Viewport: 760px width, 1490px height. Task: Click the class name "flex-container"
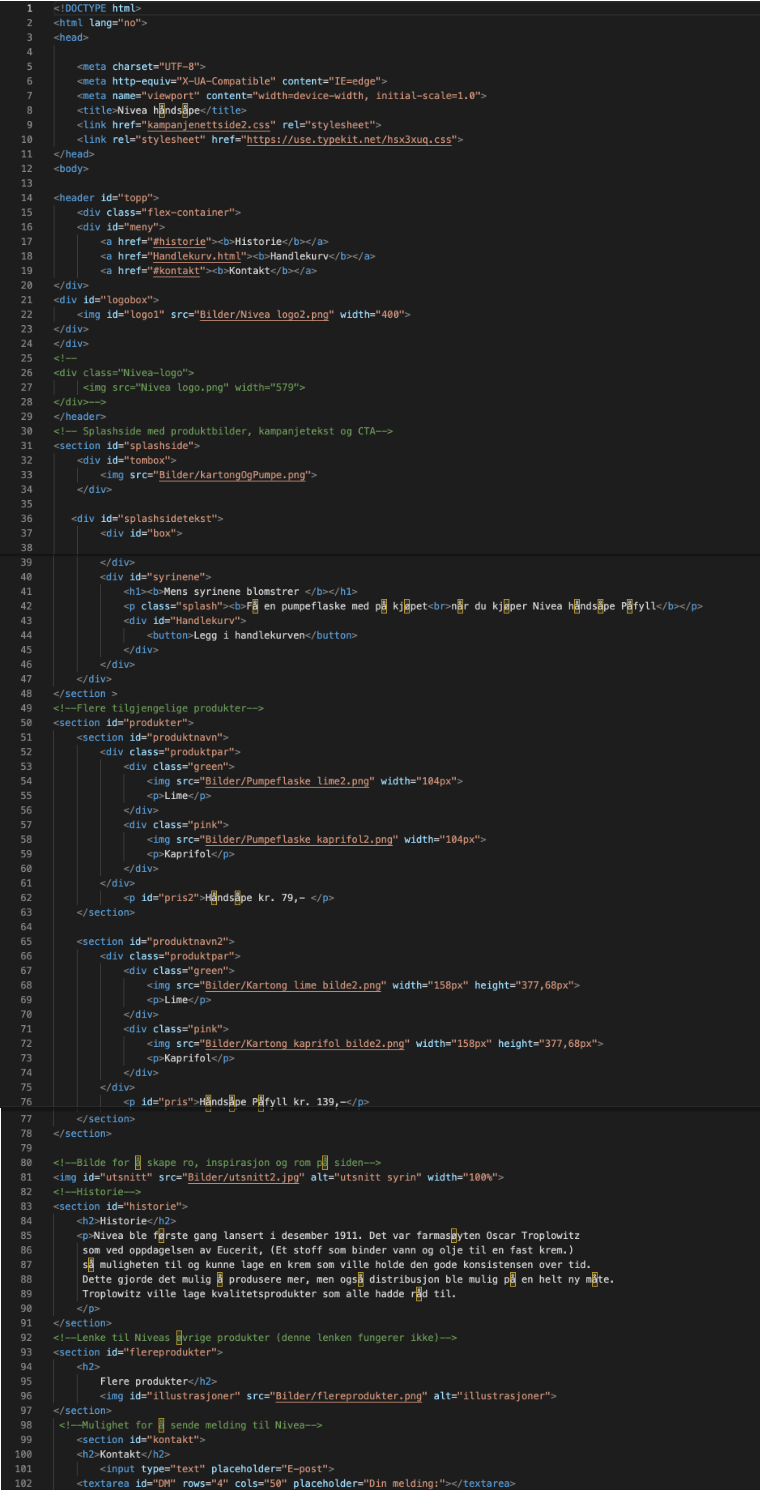point(187,212)
